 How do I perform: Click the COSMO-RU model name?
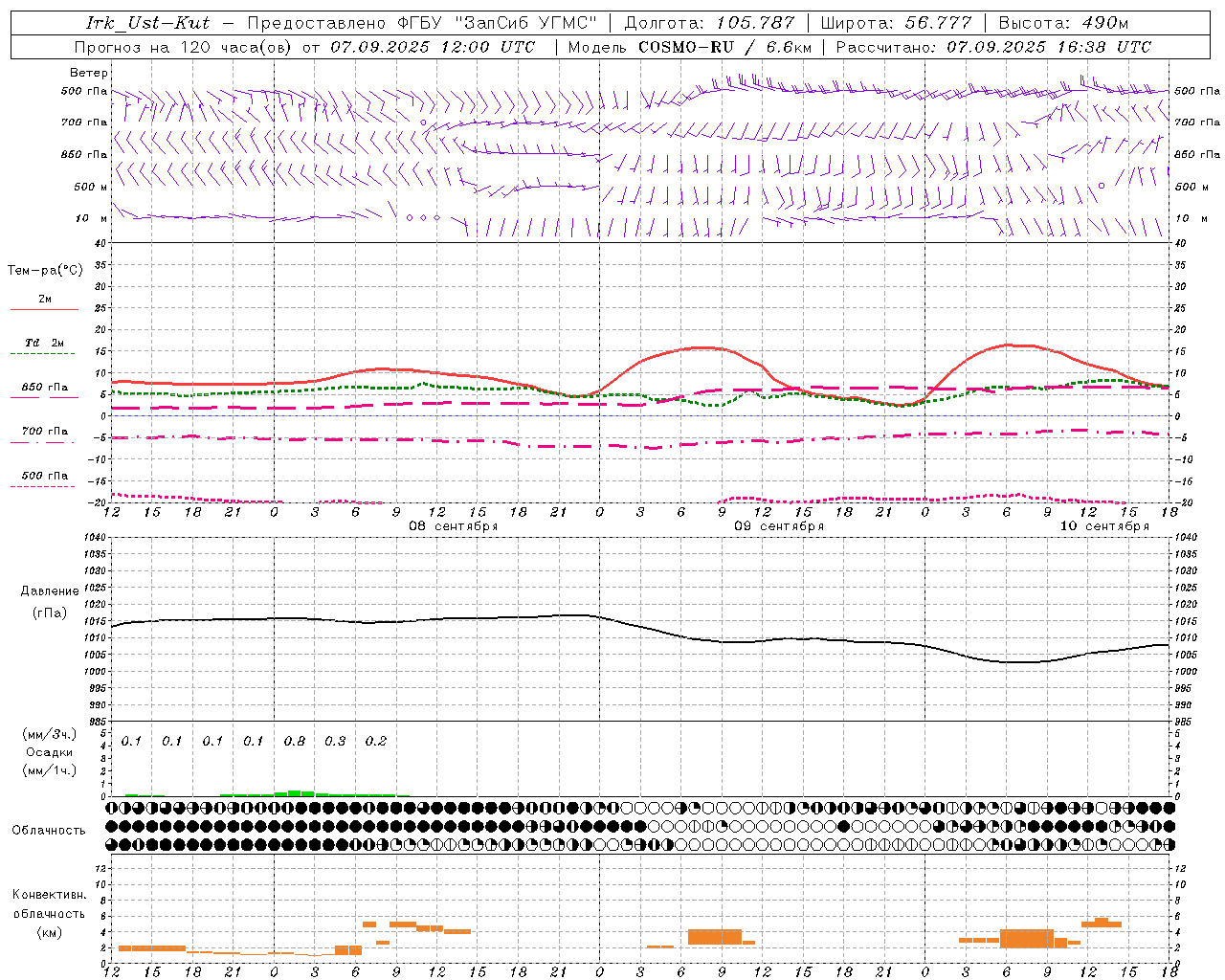pos(686,47)
